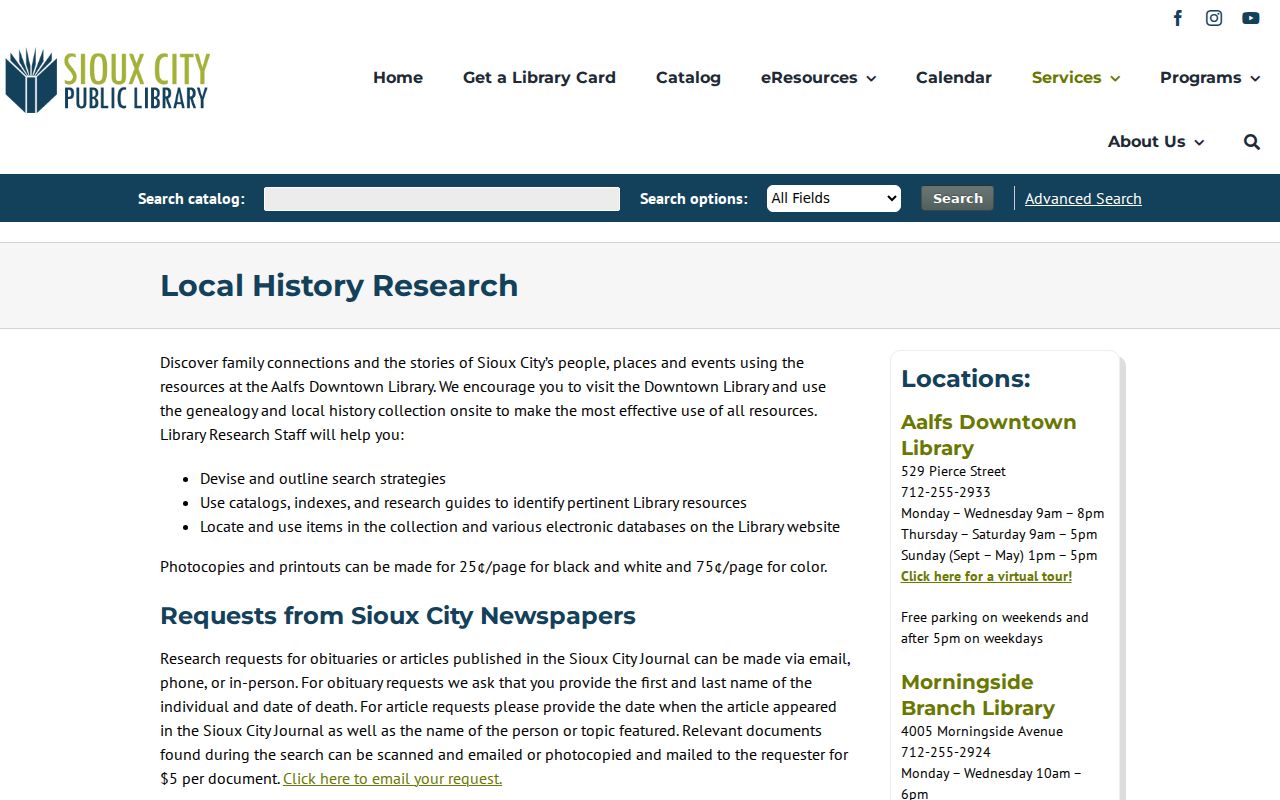Open the library's Instagram page icon

click(x=1214, y=18)
